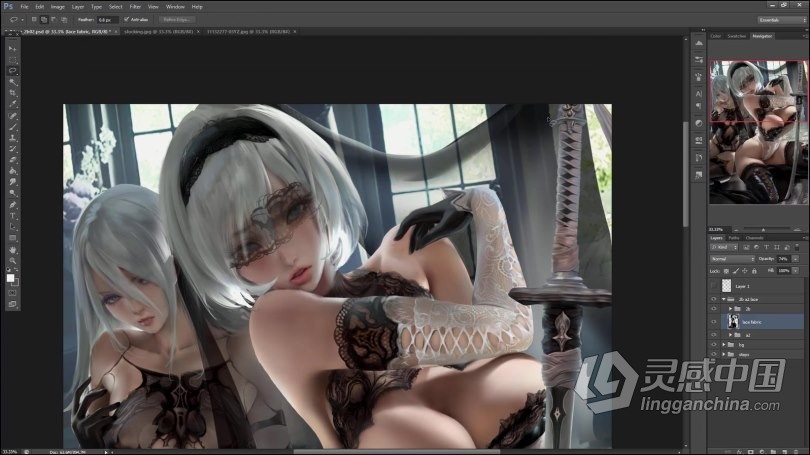This screenshot has width=810, height=455.
Task: Select the Hand tool
Action: pos(12,249)
